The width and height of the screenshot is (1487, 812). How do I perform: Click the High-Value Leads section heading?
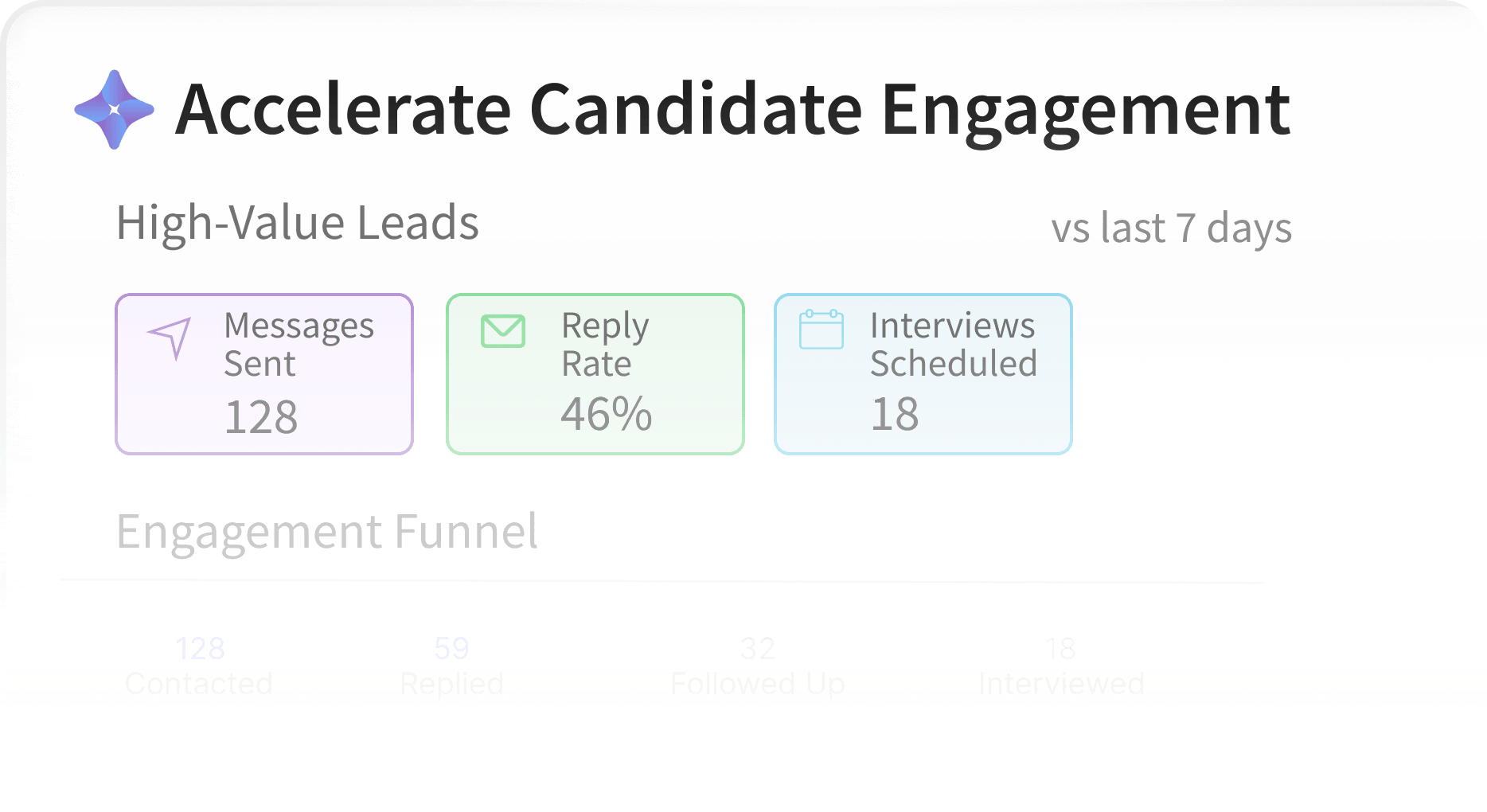pos(298,222)
